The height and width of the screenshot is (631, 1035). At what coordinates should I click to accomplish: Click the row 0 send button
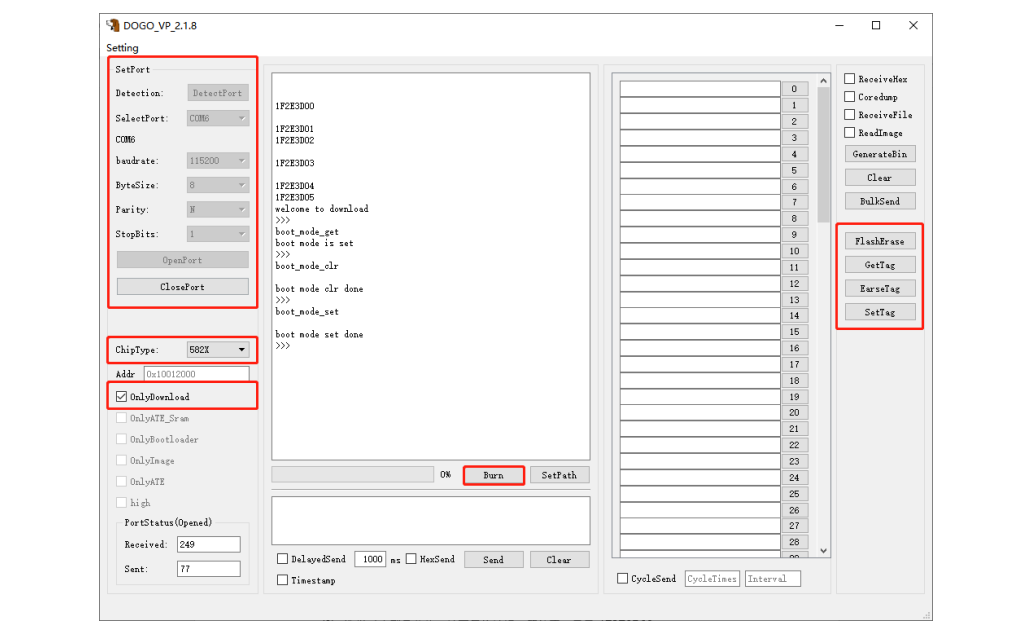click(795, 88)
